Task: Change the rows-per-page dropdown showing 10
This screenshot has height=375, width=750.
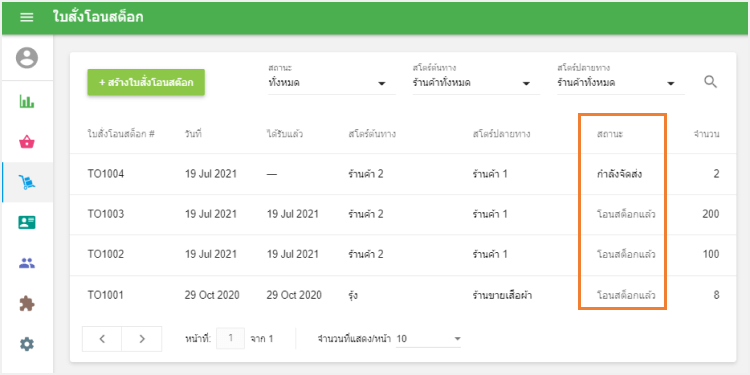Action: [x=429, y=339]
